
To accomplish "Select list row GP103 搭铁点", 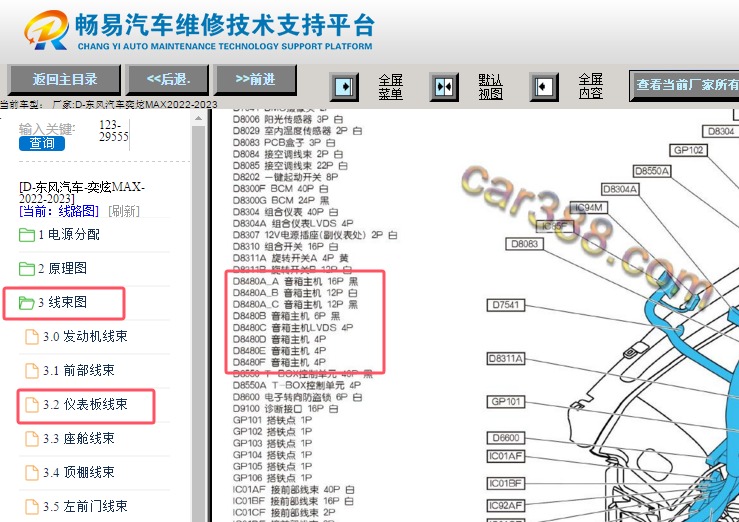I will click(272, 443).
